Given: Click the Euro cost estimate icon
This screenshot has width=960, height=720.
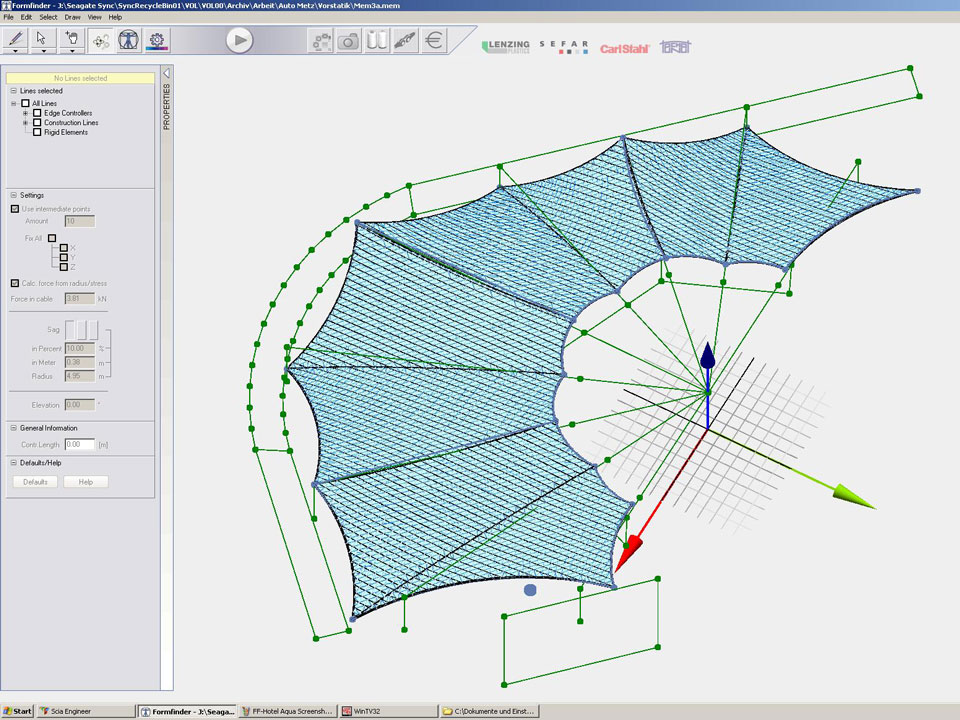Looking at the screenshot, I should click(x=433, y=41).
